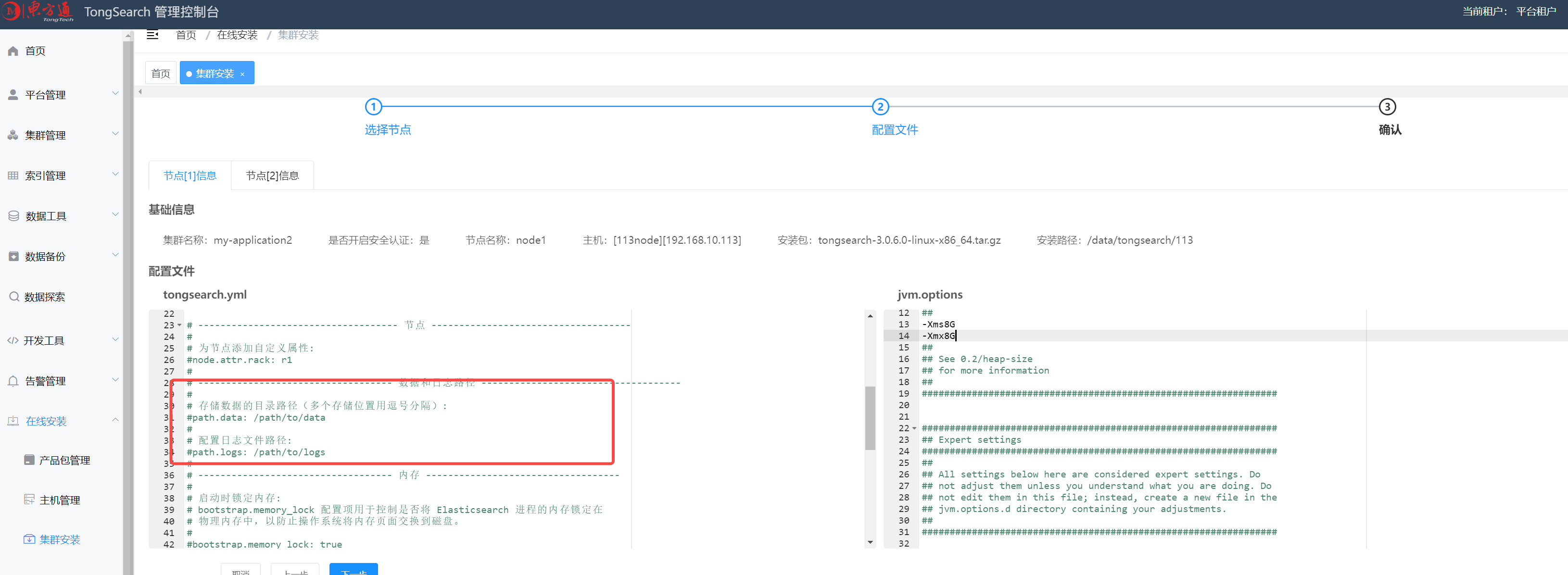Expand 索引管理 menu chevron
This screenshot has width=1568, height=575.
115,175
